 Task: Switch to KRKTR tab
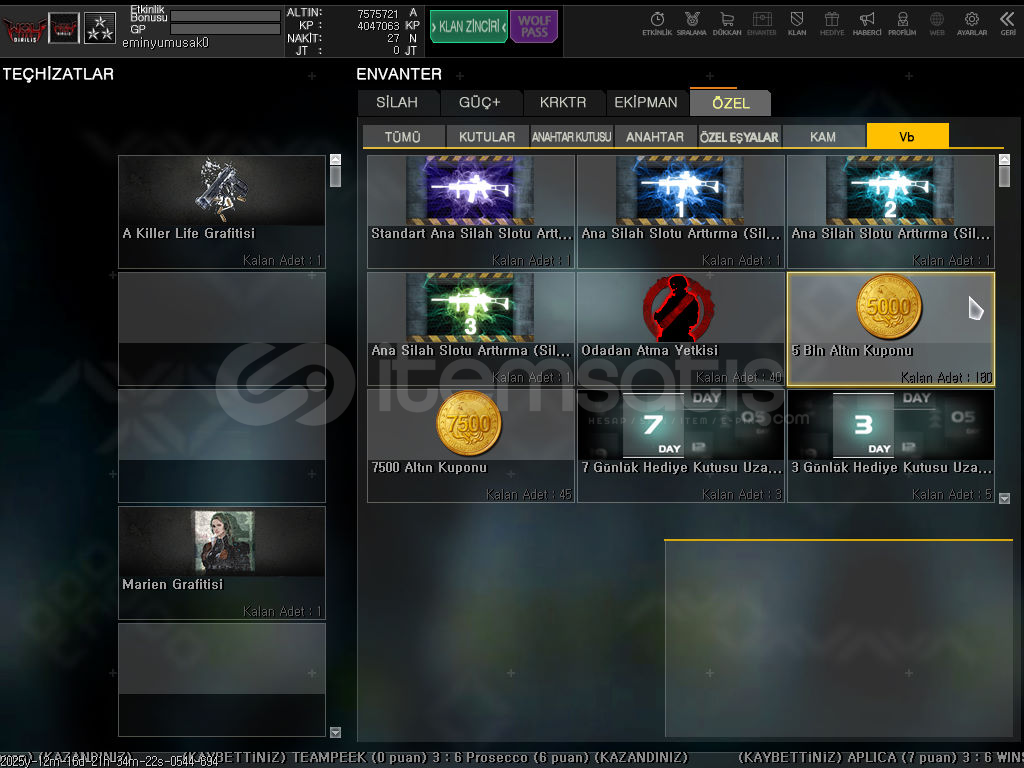coord(563,103)
